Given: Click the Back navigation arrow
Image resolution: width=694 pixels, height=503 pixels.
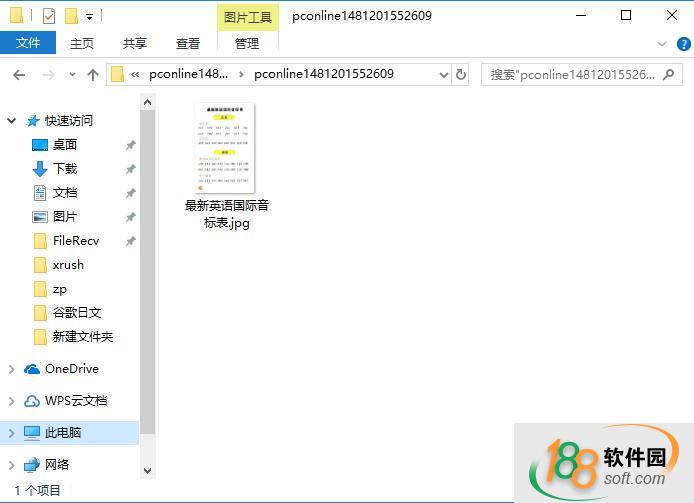Looking at the screenshot, I should (19, 75).
